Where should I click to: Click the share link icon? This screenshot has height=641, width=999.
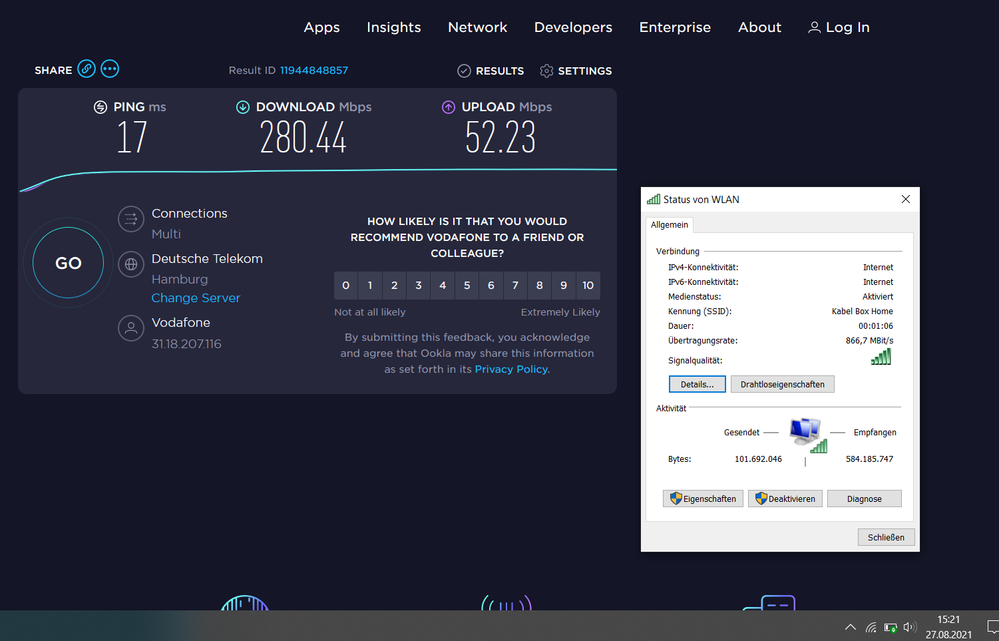point(87,69)
